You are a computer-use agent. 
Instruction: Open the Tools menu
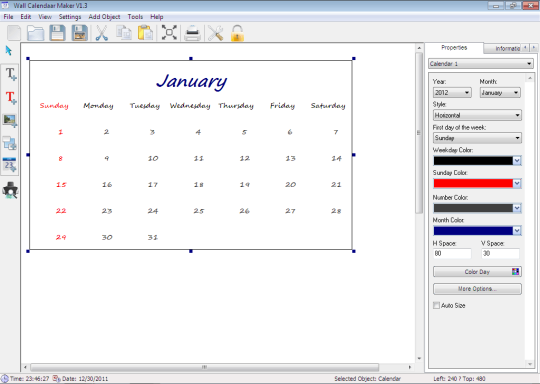[x=135, y=17]
